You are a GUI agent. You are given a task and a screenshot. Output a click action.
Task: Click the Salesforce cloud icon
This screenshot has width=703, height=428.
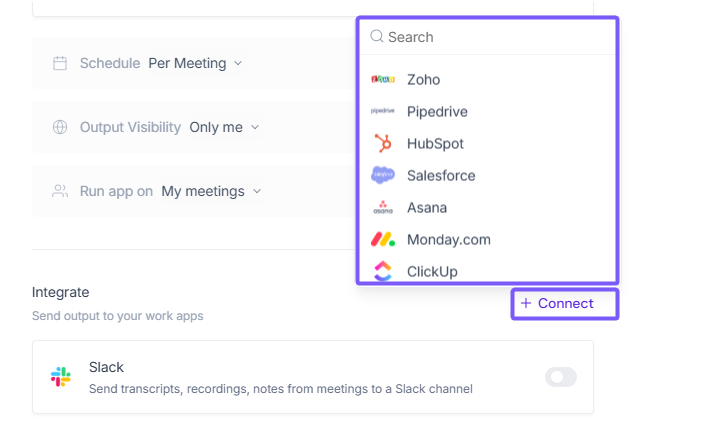pyautogui.click(x=382, y=175)
